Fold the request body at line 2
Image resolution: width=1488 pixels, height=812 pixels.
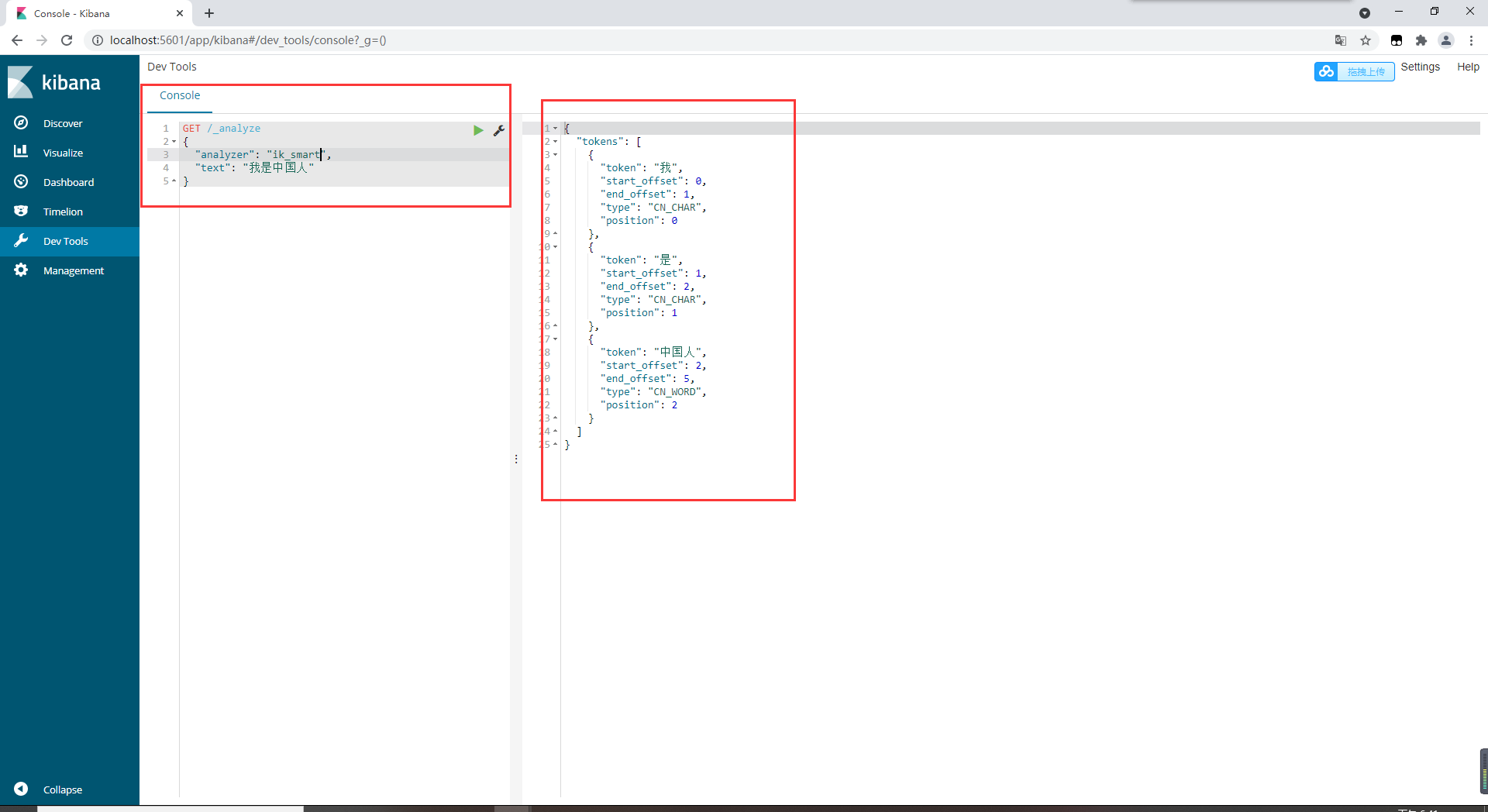coord(174,142)
